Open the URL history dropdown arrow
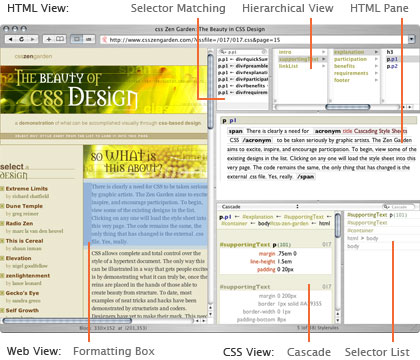Screen dimensions: 420x360 pos(411,40)
